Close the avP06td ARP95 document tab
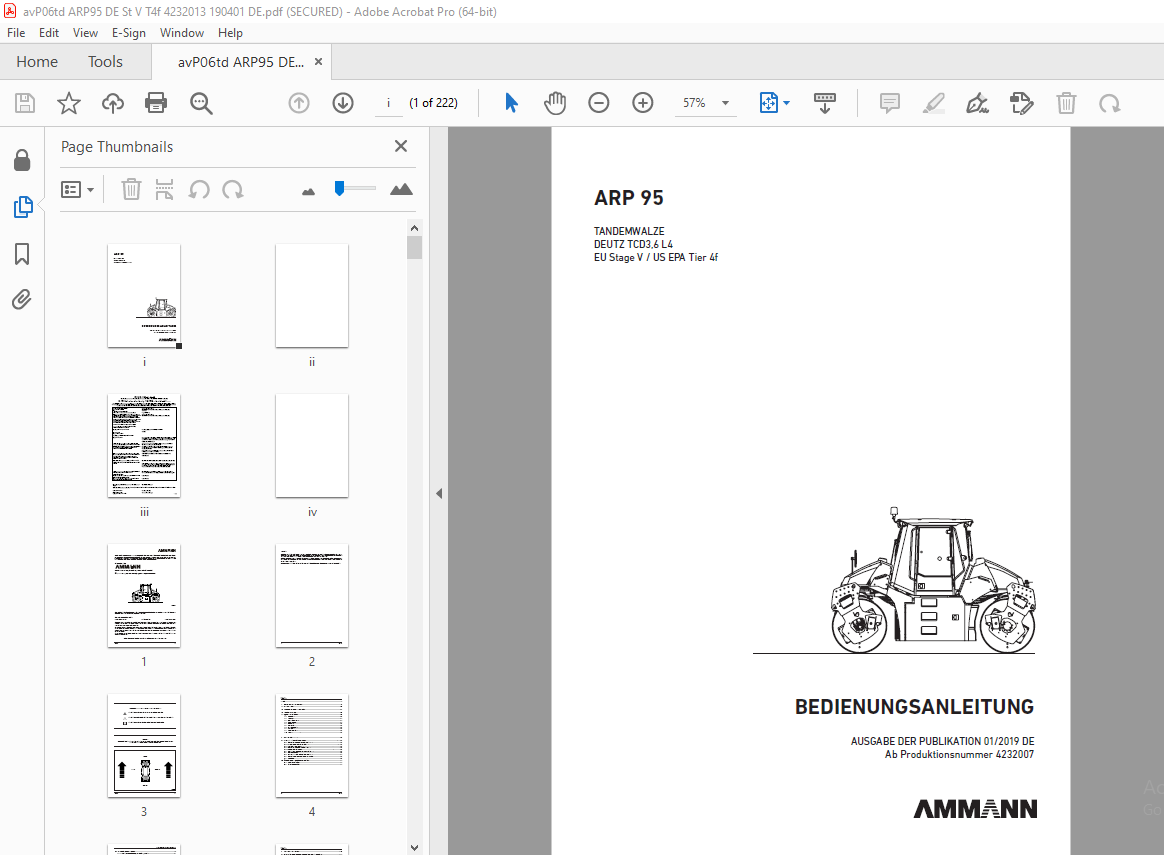The height and width of the screenshot is (855, 1164). click(x=318, y=62)
